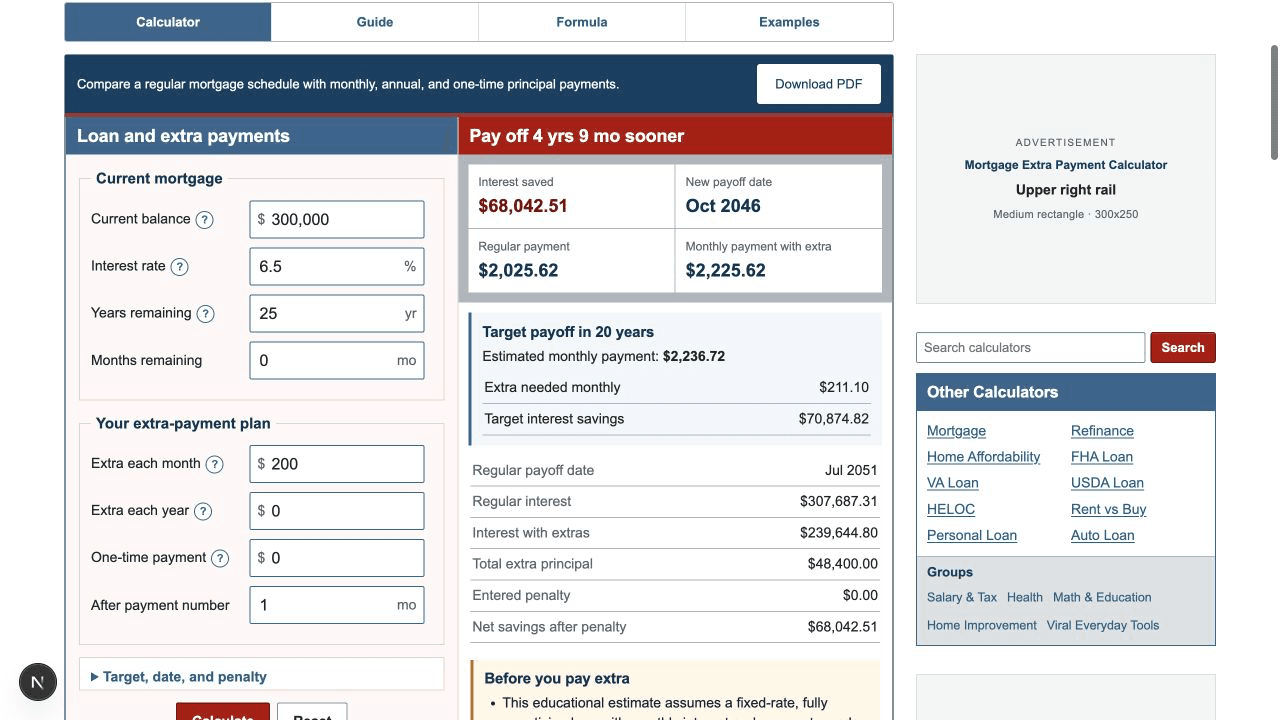Open the Rent vs Buy calculator
The image size is (1280, 720).
[x=1109, y=509]
